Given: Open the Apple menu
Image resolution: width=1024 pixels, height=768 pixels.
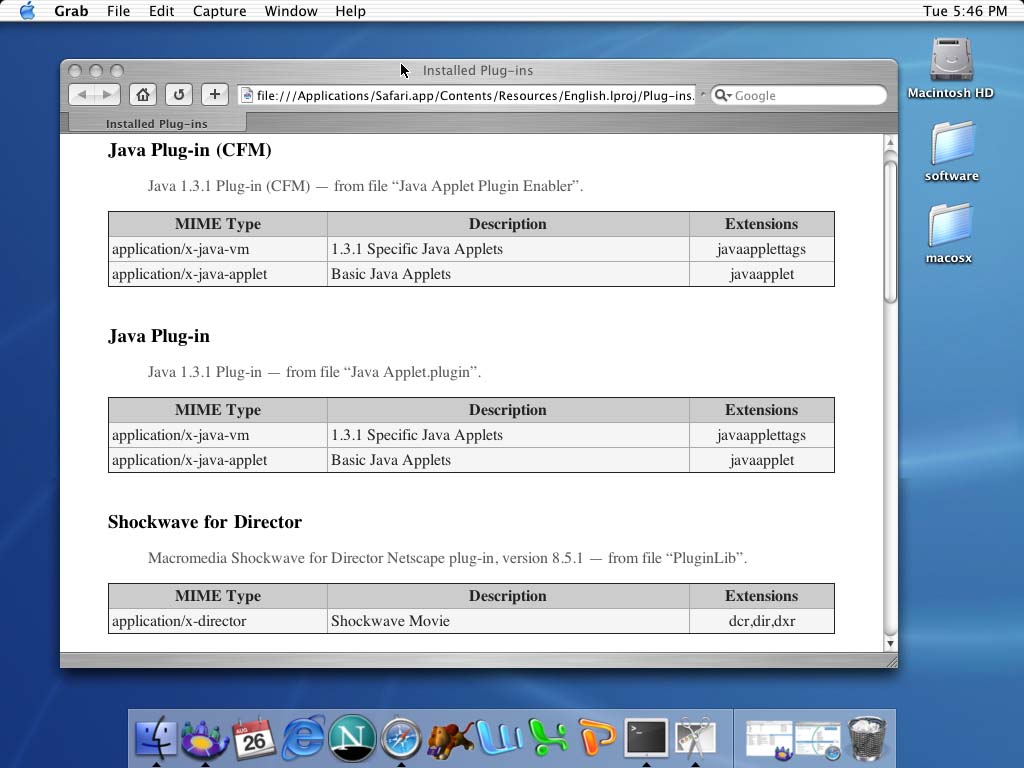Looking at the screenshot, I should (27, 11).
